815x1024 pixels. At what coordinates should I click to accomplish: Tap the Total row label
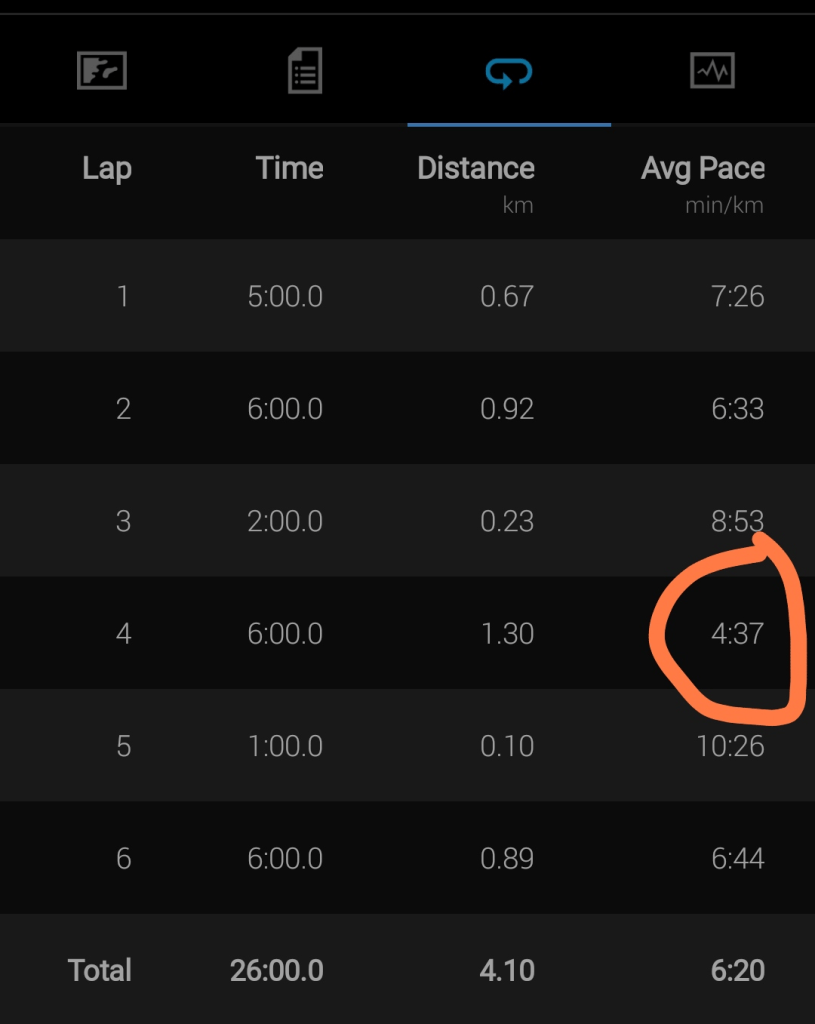(x=100, y=970)
